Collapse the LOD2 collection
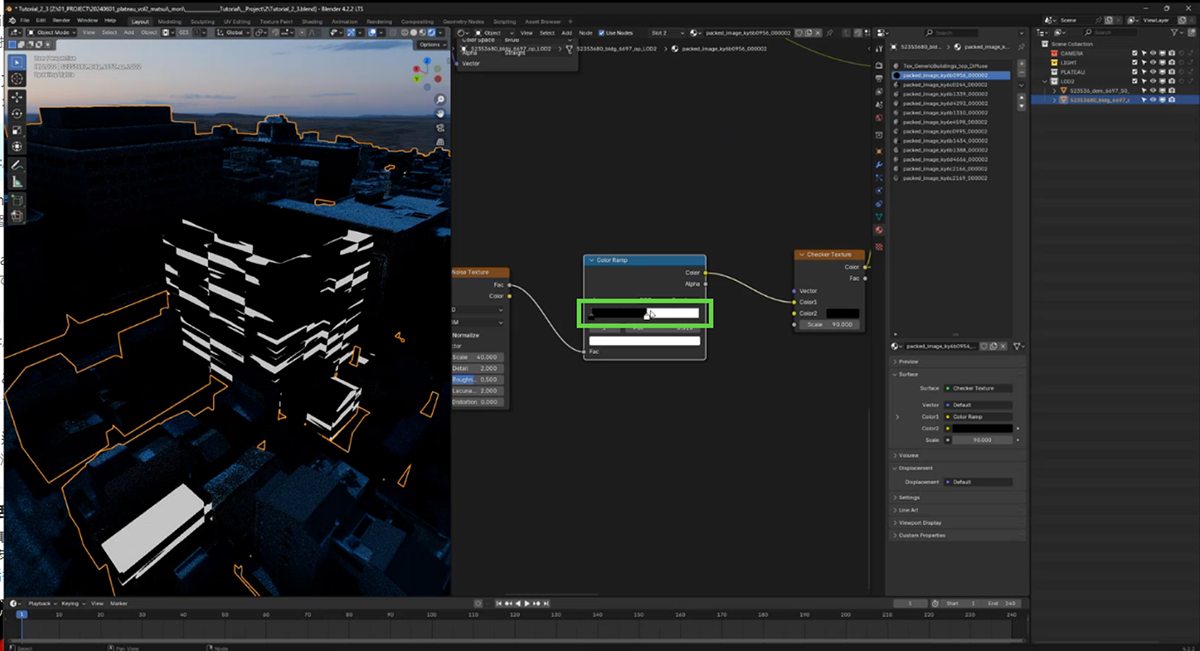 [x=1046, y=81]
